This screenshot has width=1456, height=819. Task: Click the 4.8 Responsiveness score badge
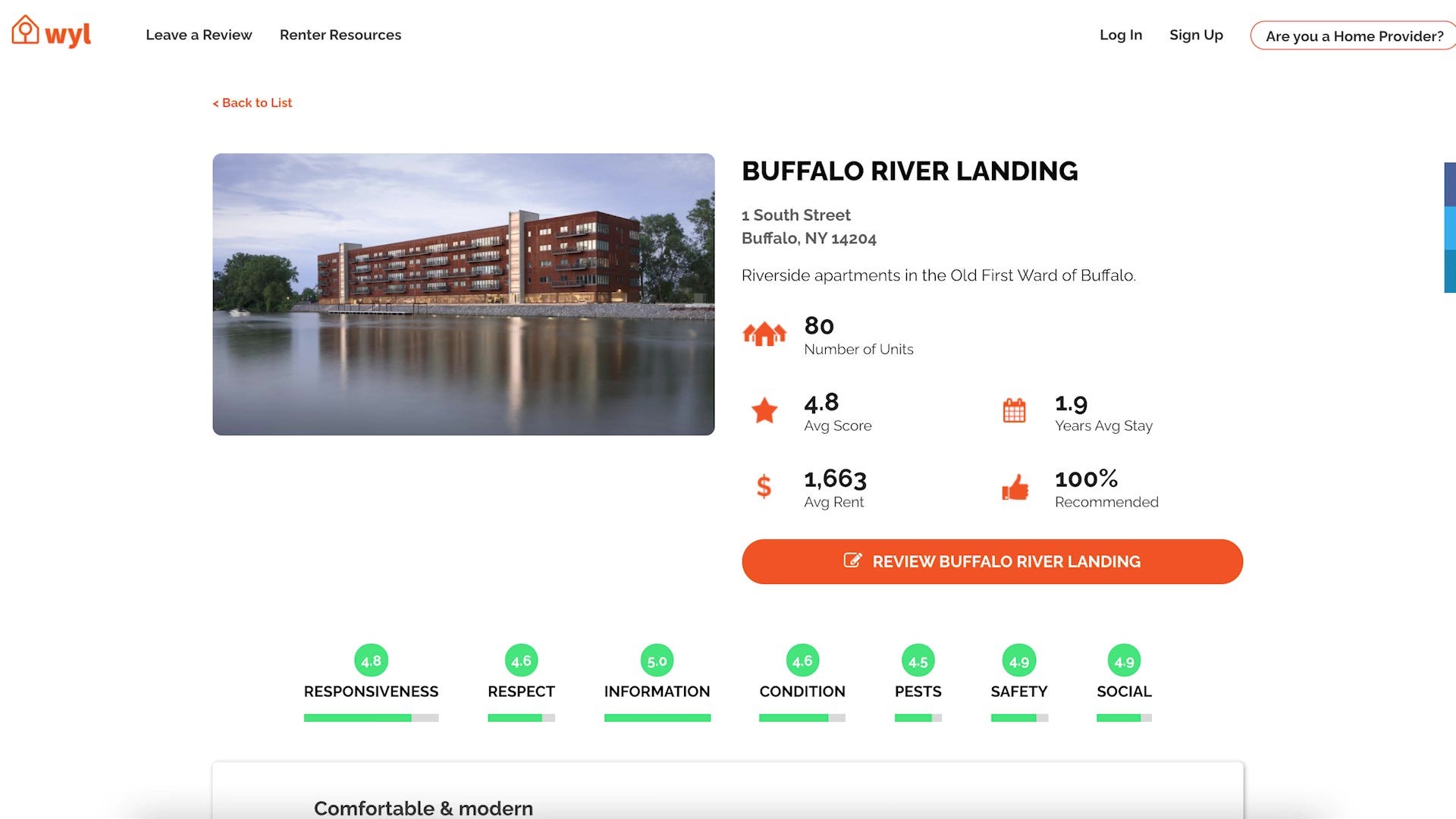pos(371,661)
